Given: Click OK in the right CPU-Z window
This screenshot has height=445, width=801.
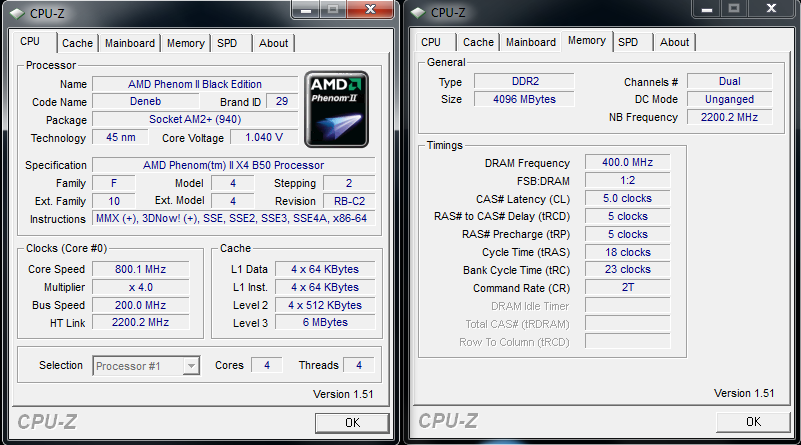Looking at the screenshot, I should 753,421.
